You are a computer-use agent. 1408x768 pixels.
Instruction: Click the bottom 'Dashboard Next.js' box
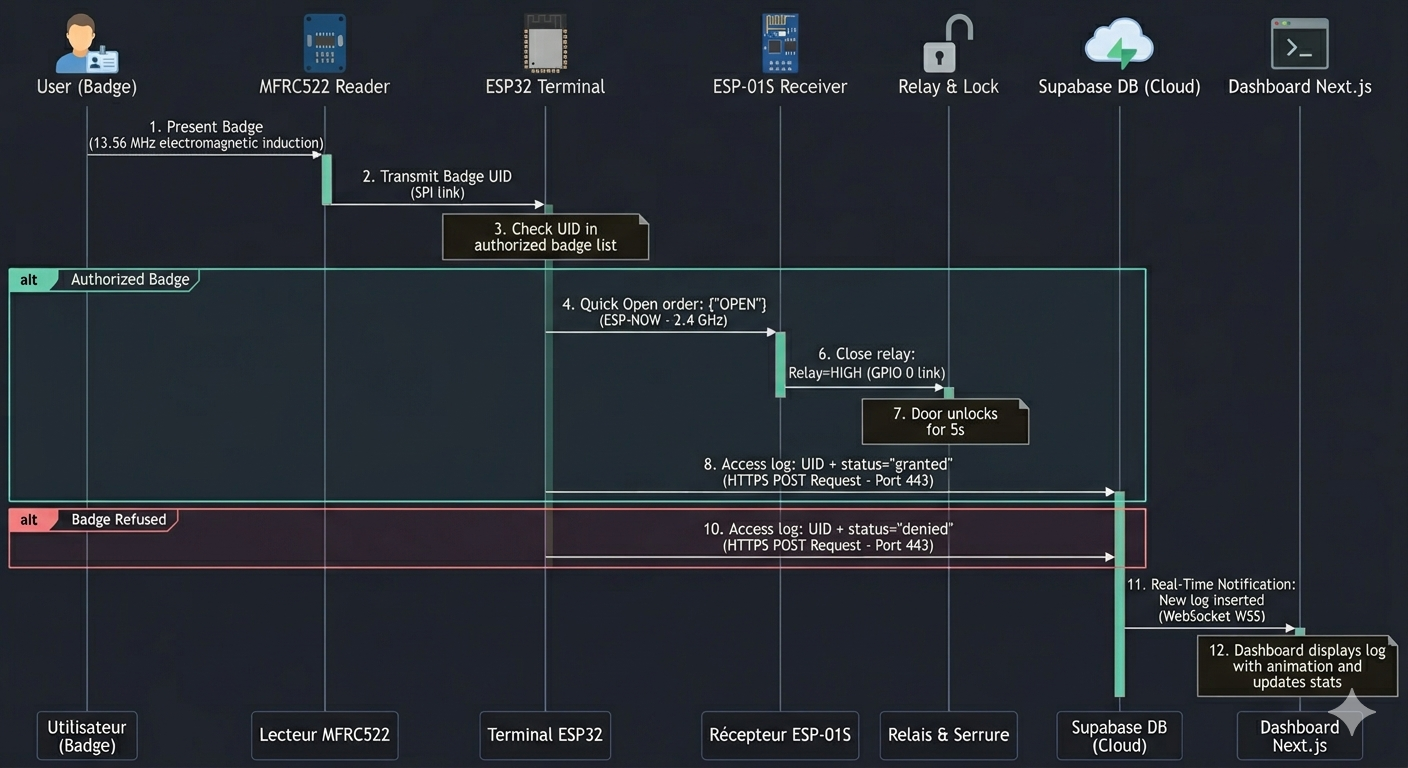click(x=1299, y=736)
